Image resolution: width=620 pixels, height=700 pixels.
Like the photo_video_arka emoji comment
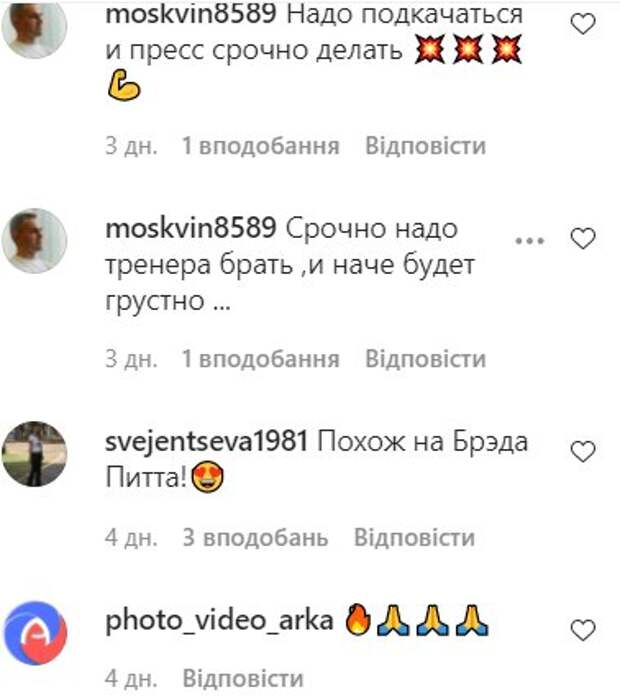(583, 629)
